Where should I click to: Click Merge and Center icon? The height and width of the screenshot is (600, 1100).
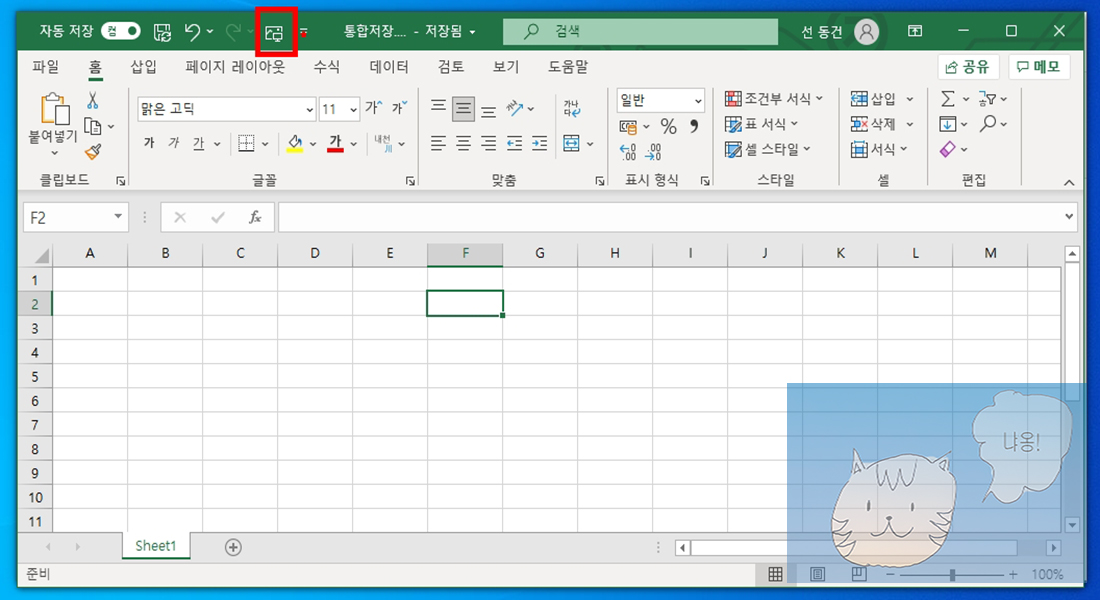pos(571,144)
